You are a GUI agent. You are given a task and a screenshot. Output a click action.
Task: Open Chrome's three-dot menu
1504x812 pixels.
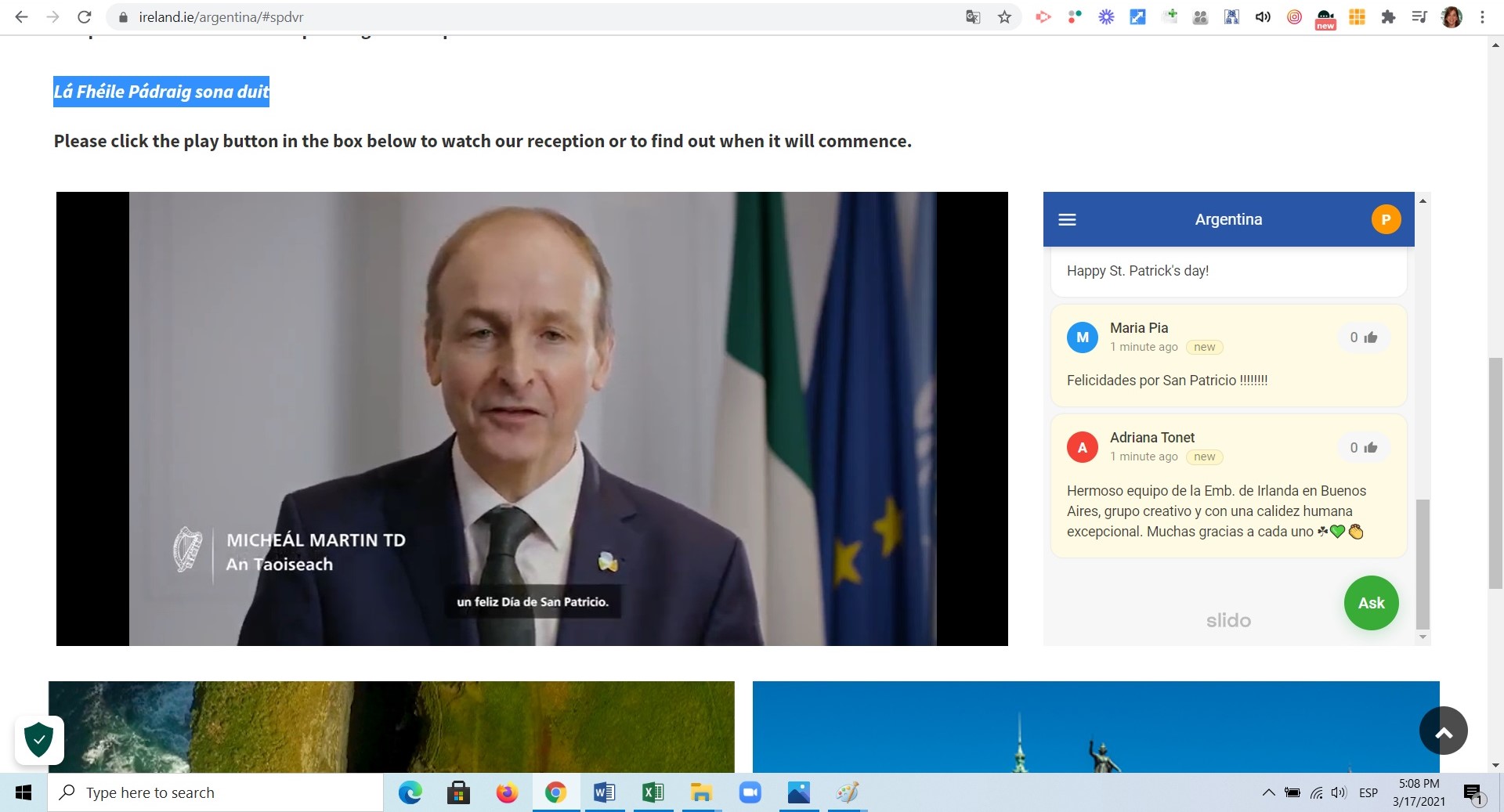click(x=1482, y=17)
